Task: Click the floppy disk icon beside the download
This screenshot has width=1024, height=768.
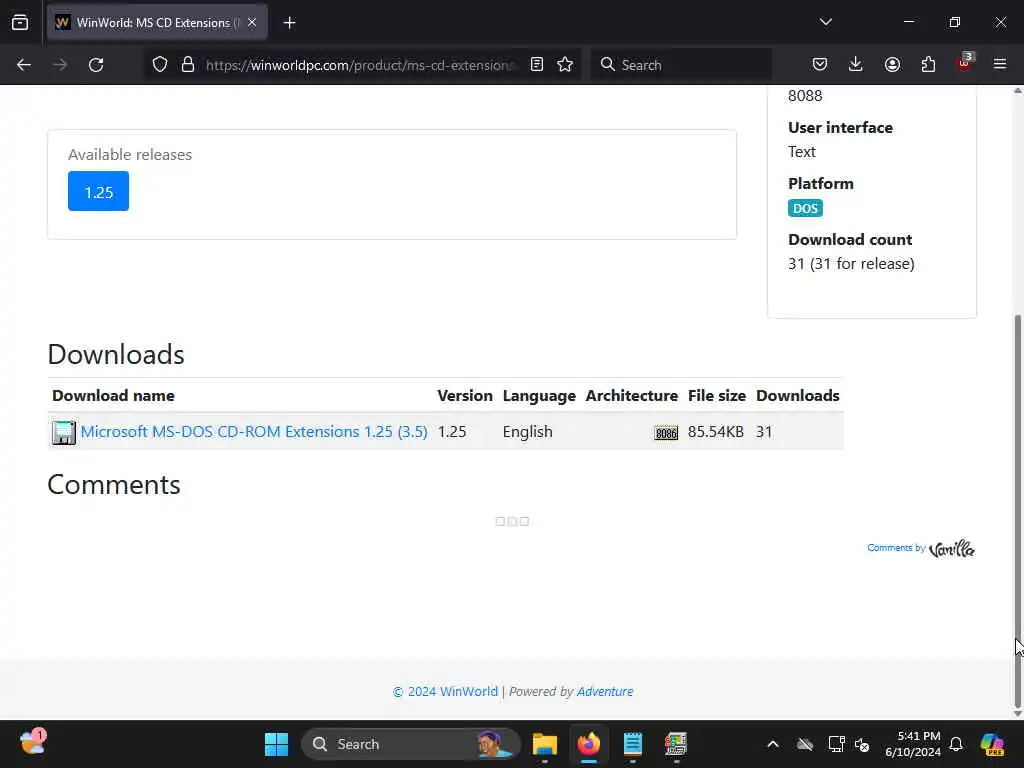Action: (63, 432)
